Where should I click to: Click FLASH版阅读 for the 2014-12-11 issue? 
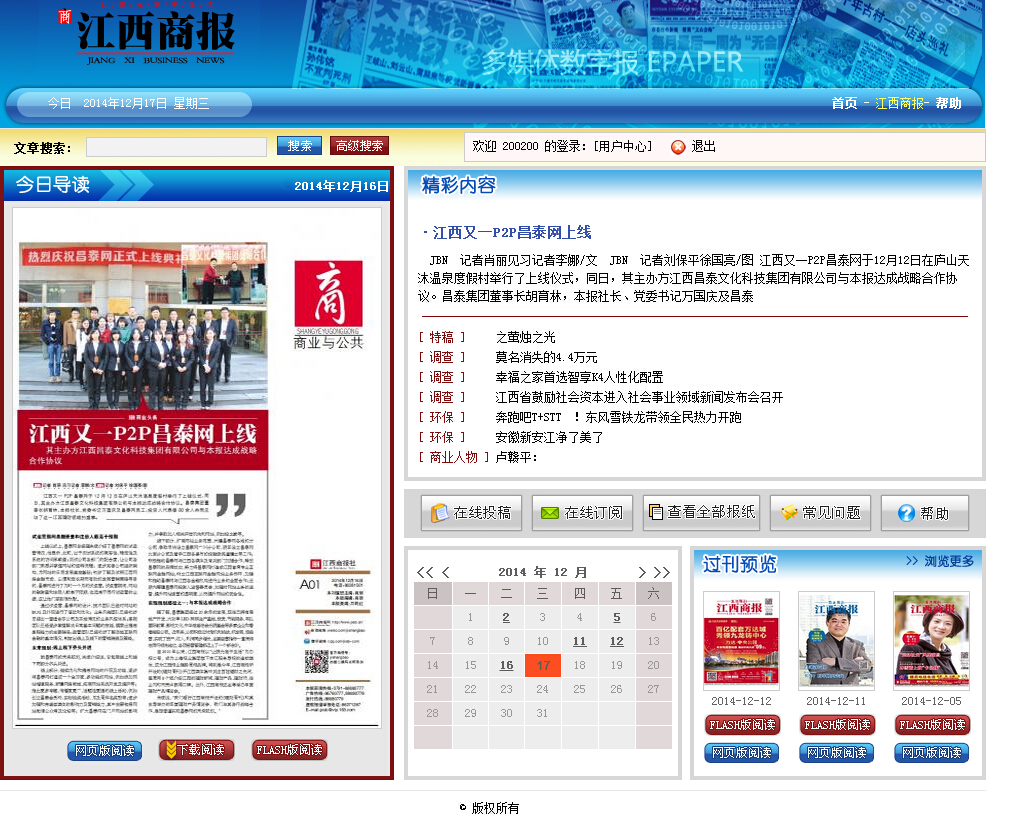point(837,725)
